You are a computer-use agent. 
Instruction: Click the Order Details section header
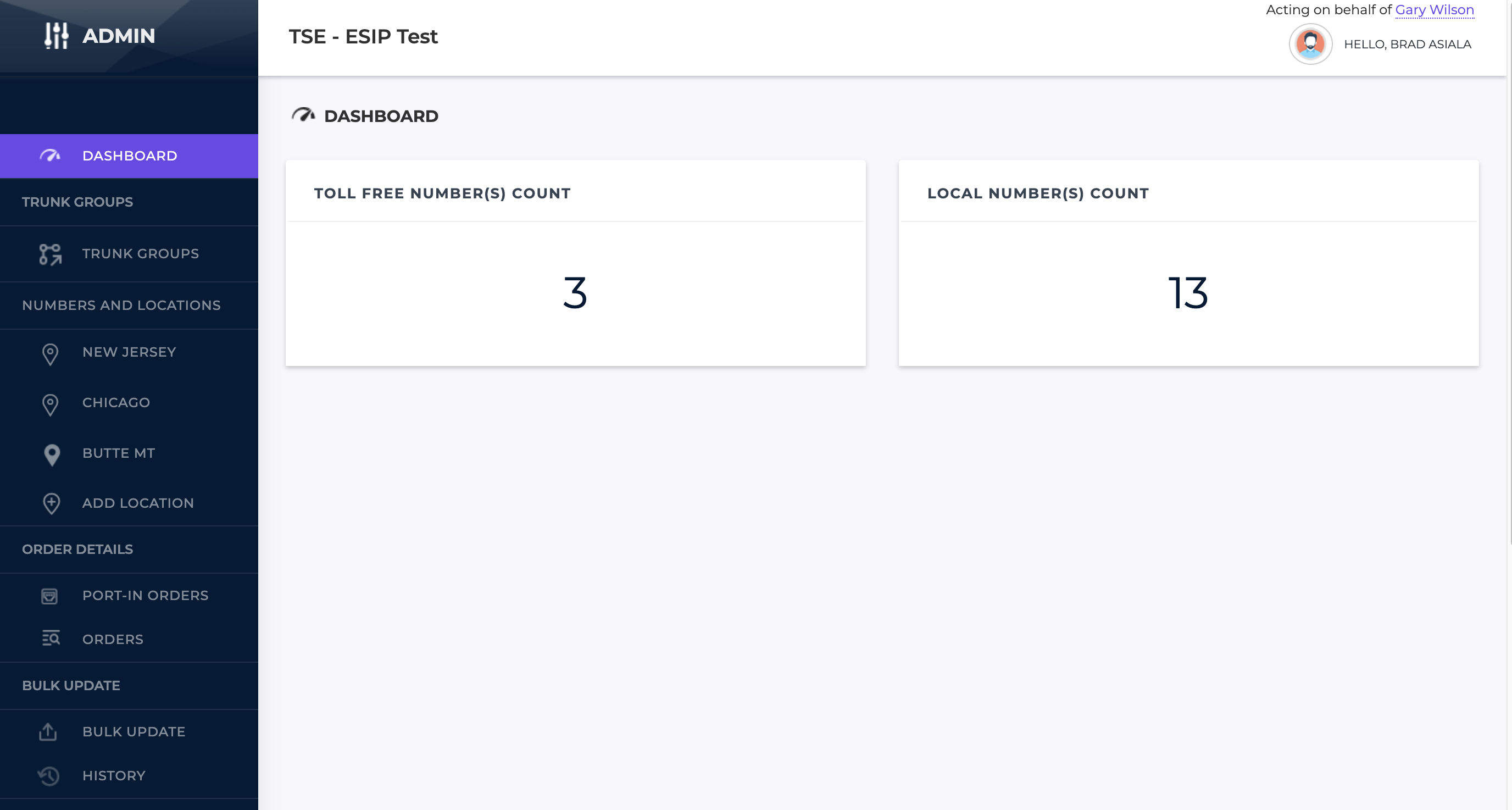[77, 550]
